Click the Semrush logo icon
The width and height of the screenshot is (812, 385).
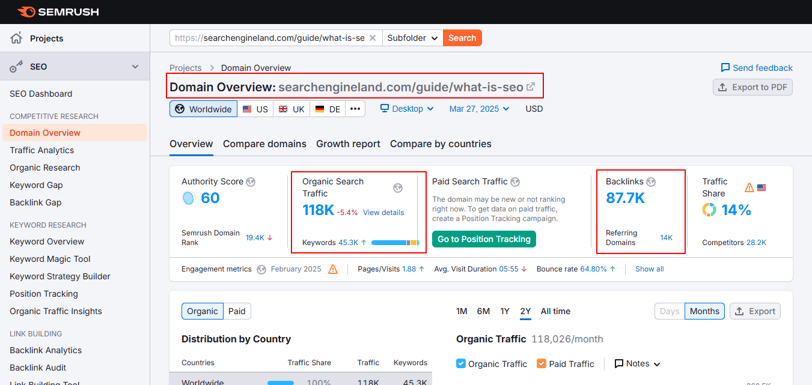click(x=25, y=11)
